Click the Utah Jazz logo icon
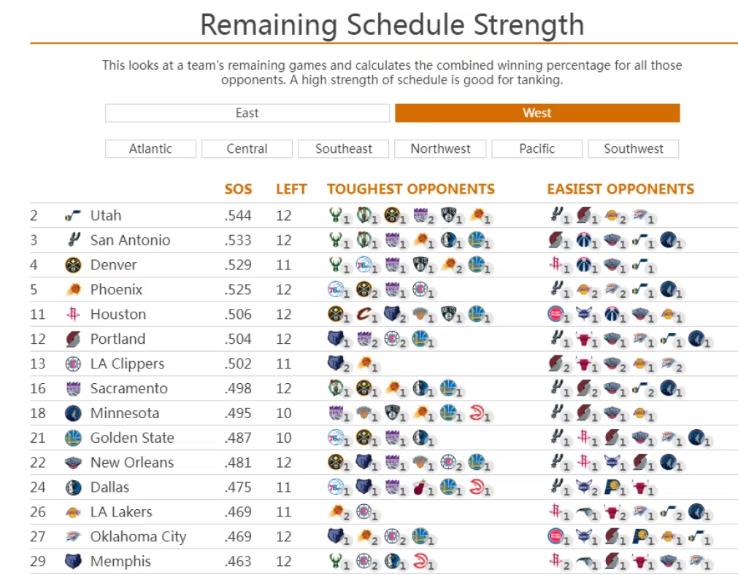Image resolution: width=738 pixels, height=575 pixels. (73, 216)
